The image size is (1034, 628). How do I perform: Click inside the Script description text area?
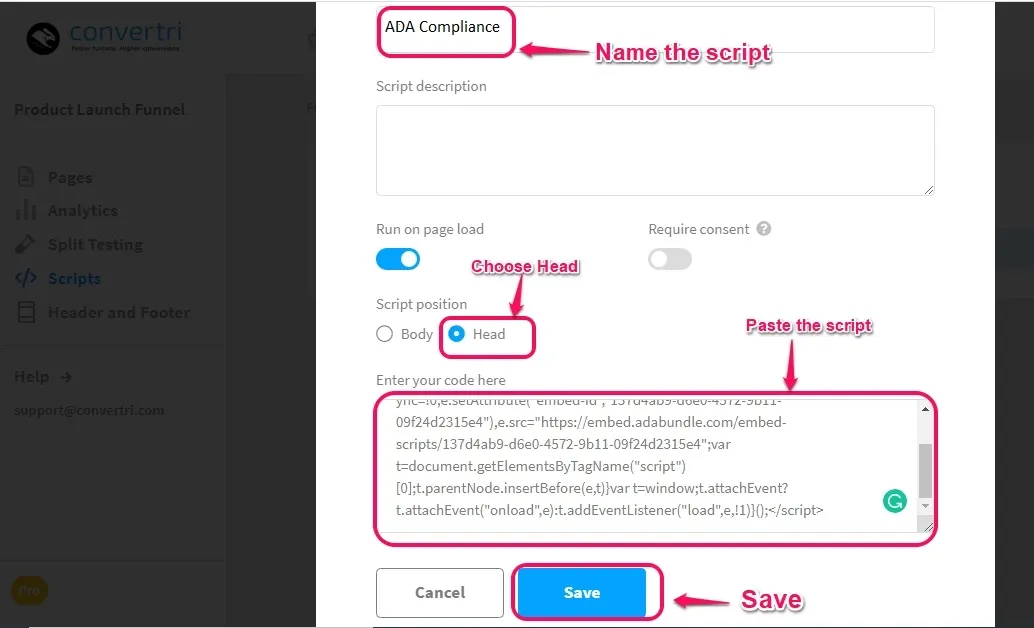pyautogui.click(x=655, y=150)
